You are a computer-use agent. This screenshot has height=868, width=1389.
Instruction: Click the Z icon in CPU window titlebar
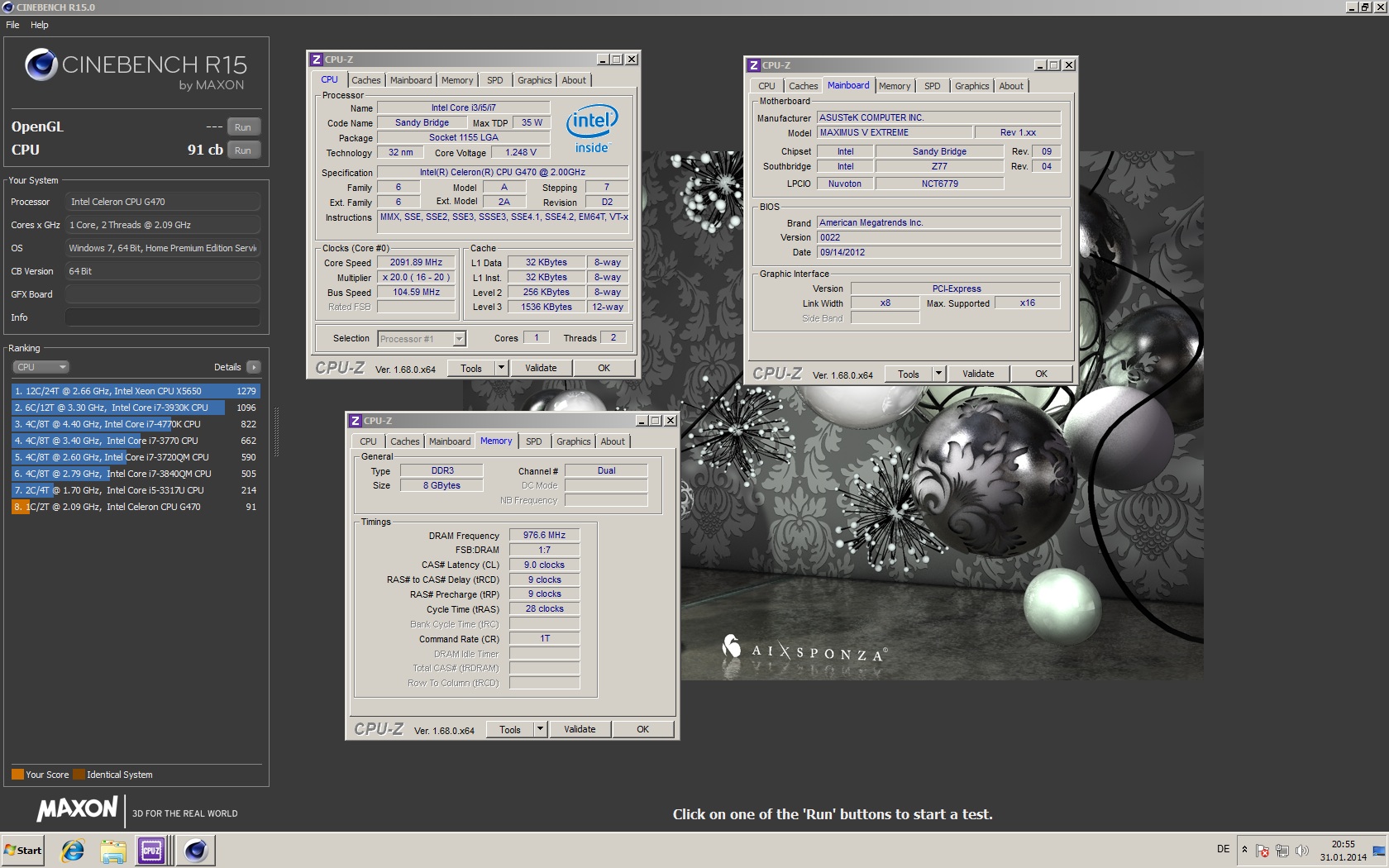coord(316,60)
